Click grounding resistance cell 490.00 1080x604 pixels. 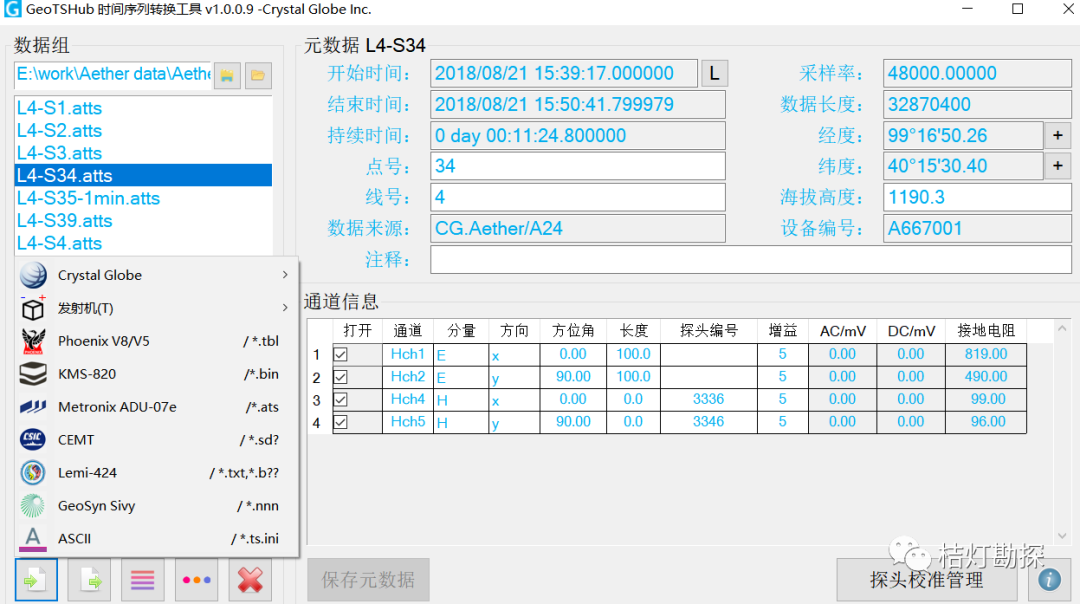point(986,377)
